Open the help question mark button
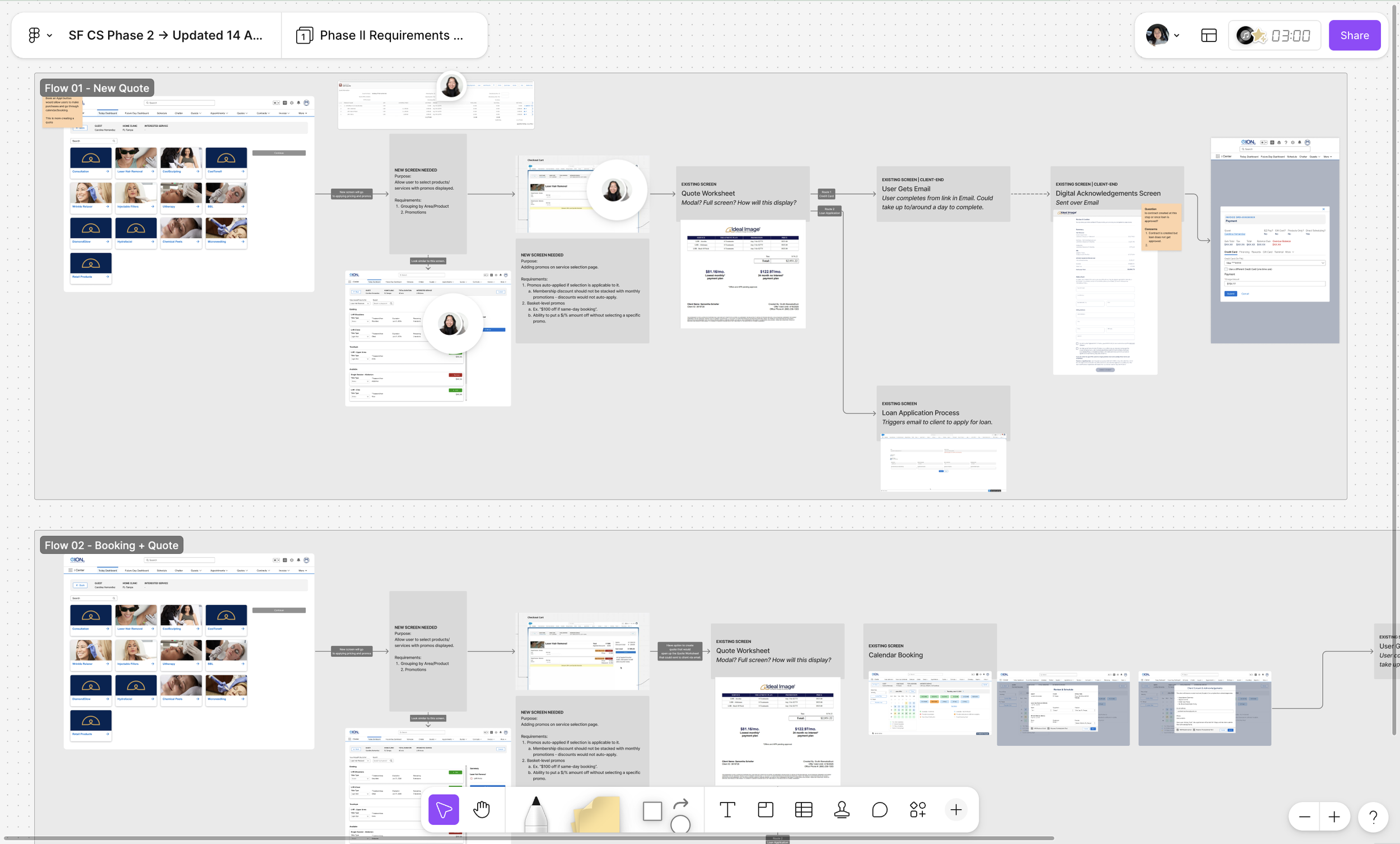This screenshot has width=1400, height=844. pyautogui.click(x=1373, y=817)
